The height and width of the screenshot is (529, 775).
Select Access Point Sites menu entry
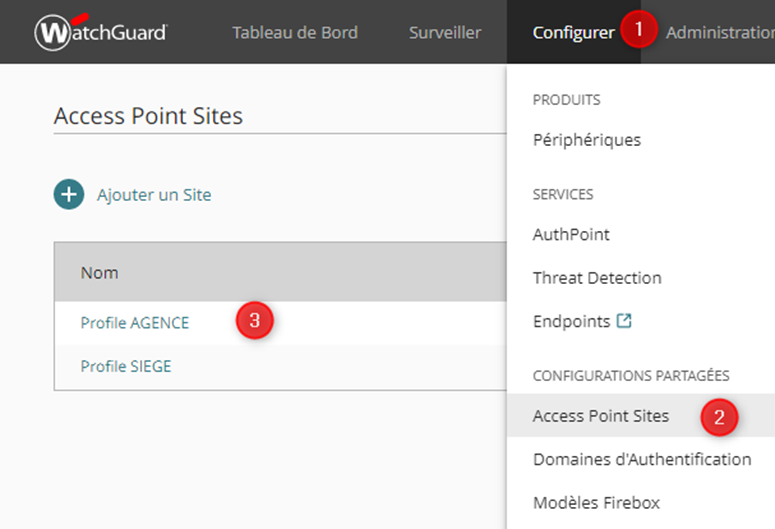(x=600, y=416)
